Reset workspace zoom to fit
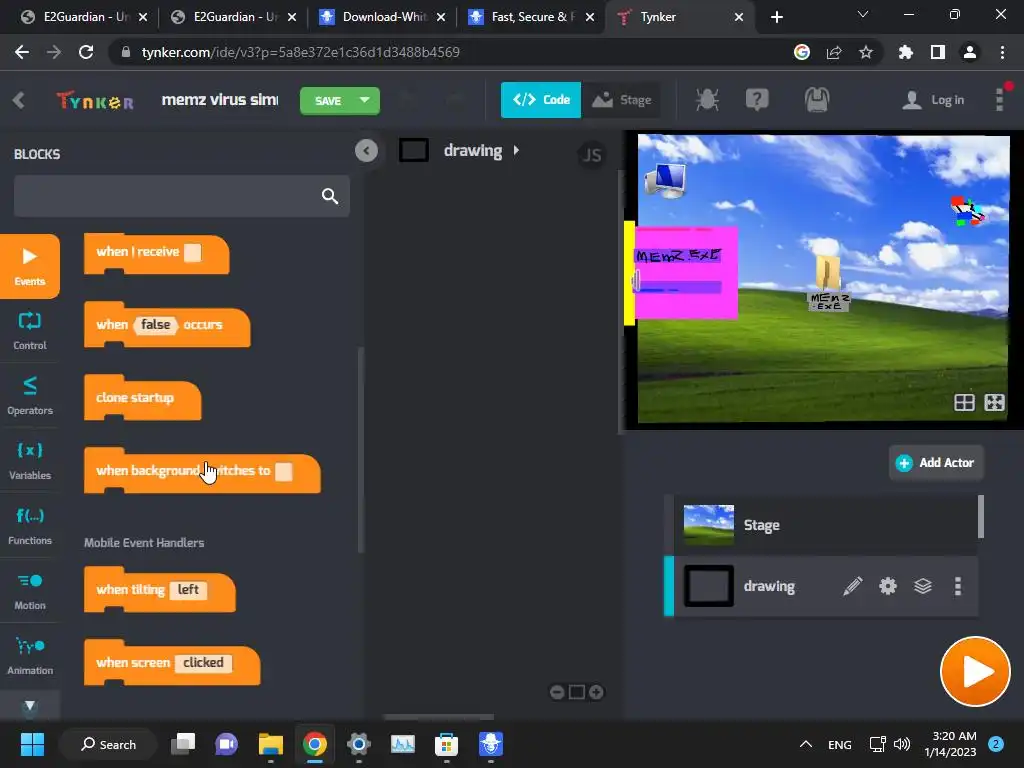Viewport: 1024px width, 768px height. [577, 692]
